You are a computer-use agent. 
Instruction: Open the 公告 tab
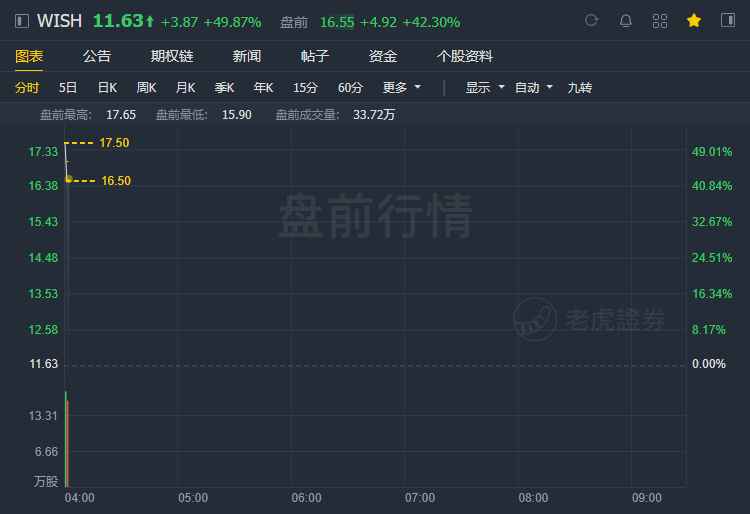97,56
